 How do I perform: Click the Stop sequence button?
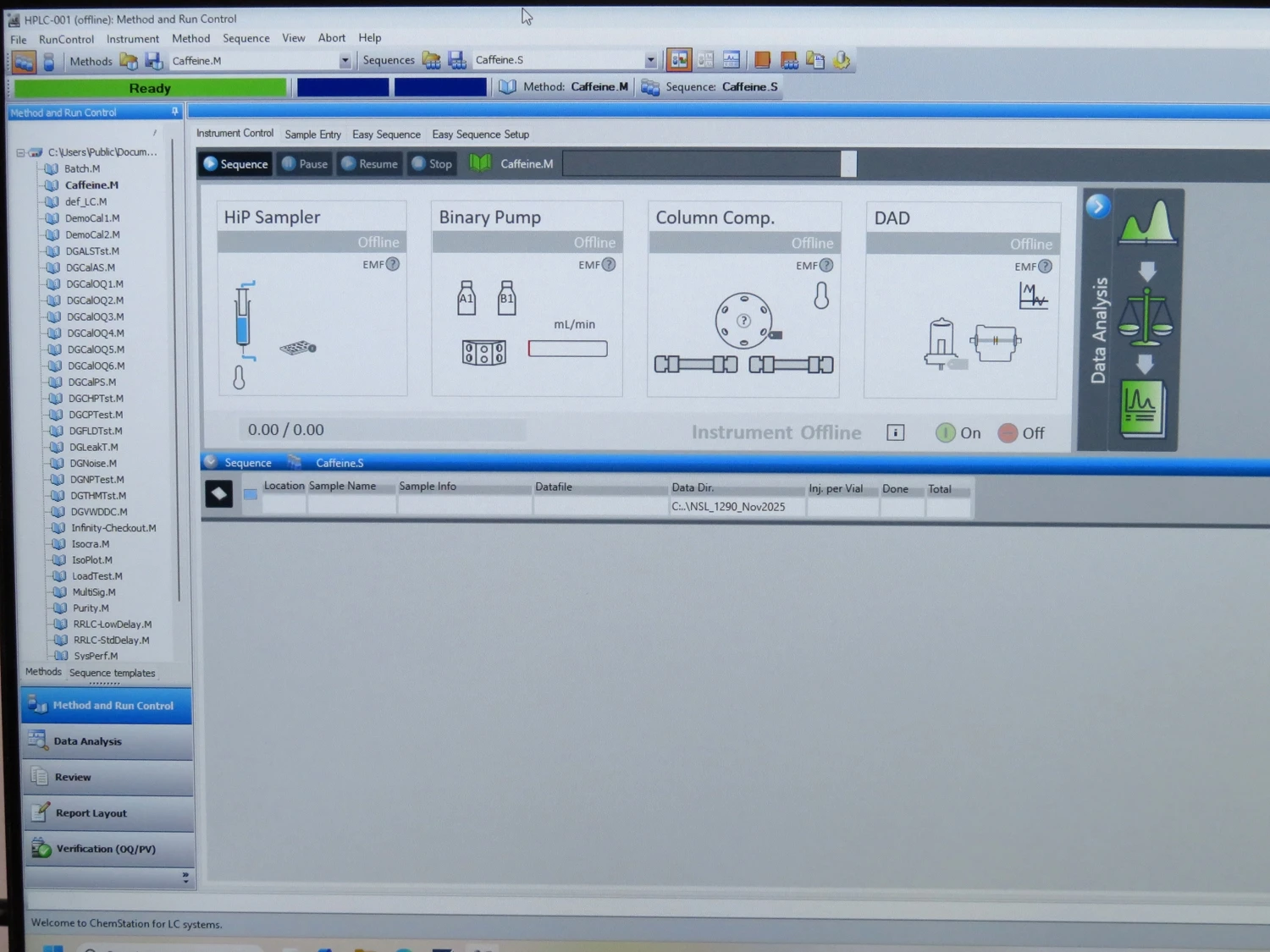point(432,164)
